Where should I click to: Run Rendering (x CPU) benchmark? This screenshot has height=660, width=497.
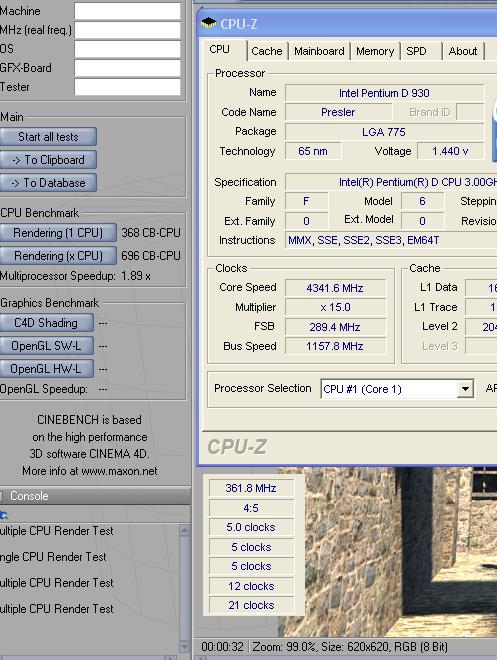click(58, 255)
